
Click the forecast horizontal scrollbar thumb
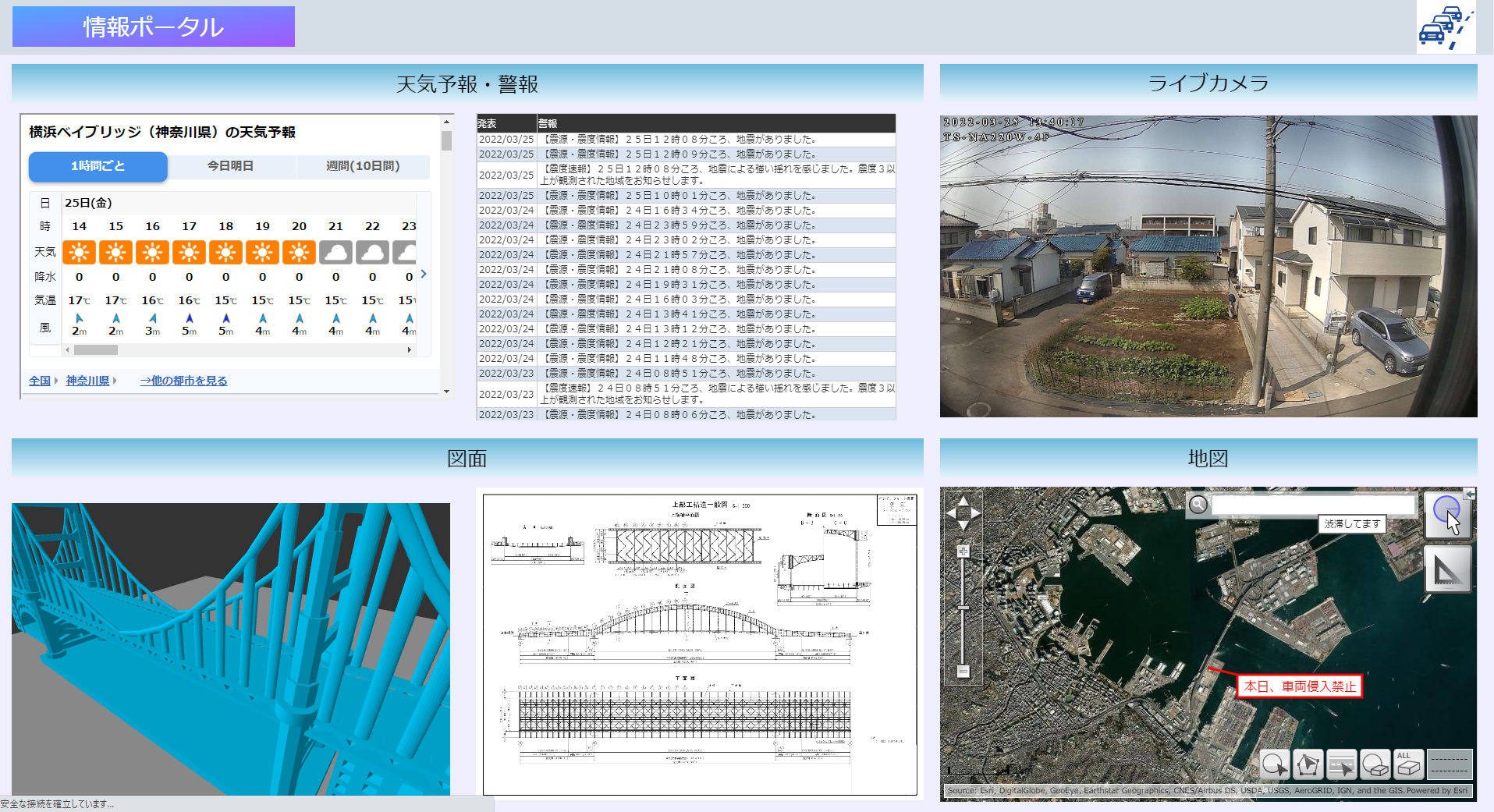point(96,350)
